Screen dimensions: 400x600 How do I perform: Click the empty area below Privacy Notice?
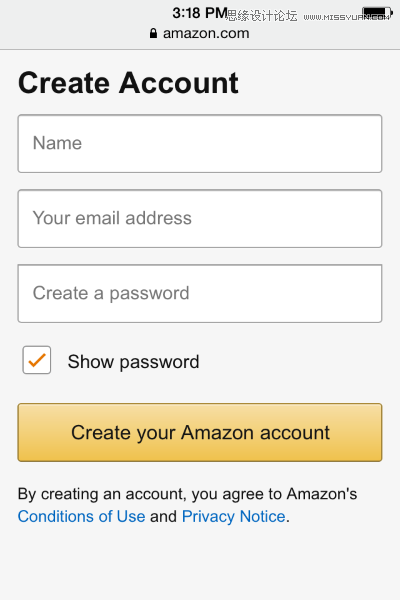[x=200, y=562]
